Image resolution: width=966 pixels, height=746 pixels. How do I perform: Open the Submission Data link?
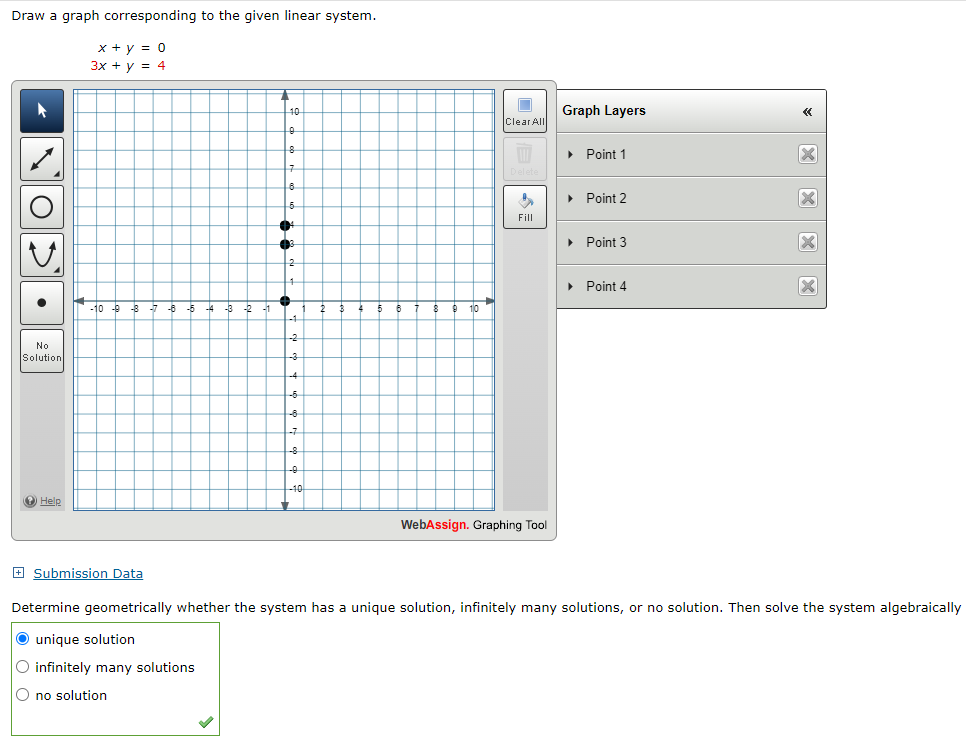pyautogui.click(x=87, y=573)
